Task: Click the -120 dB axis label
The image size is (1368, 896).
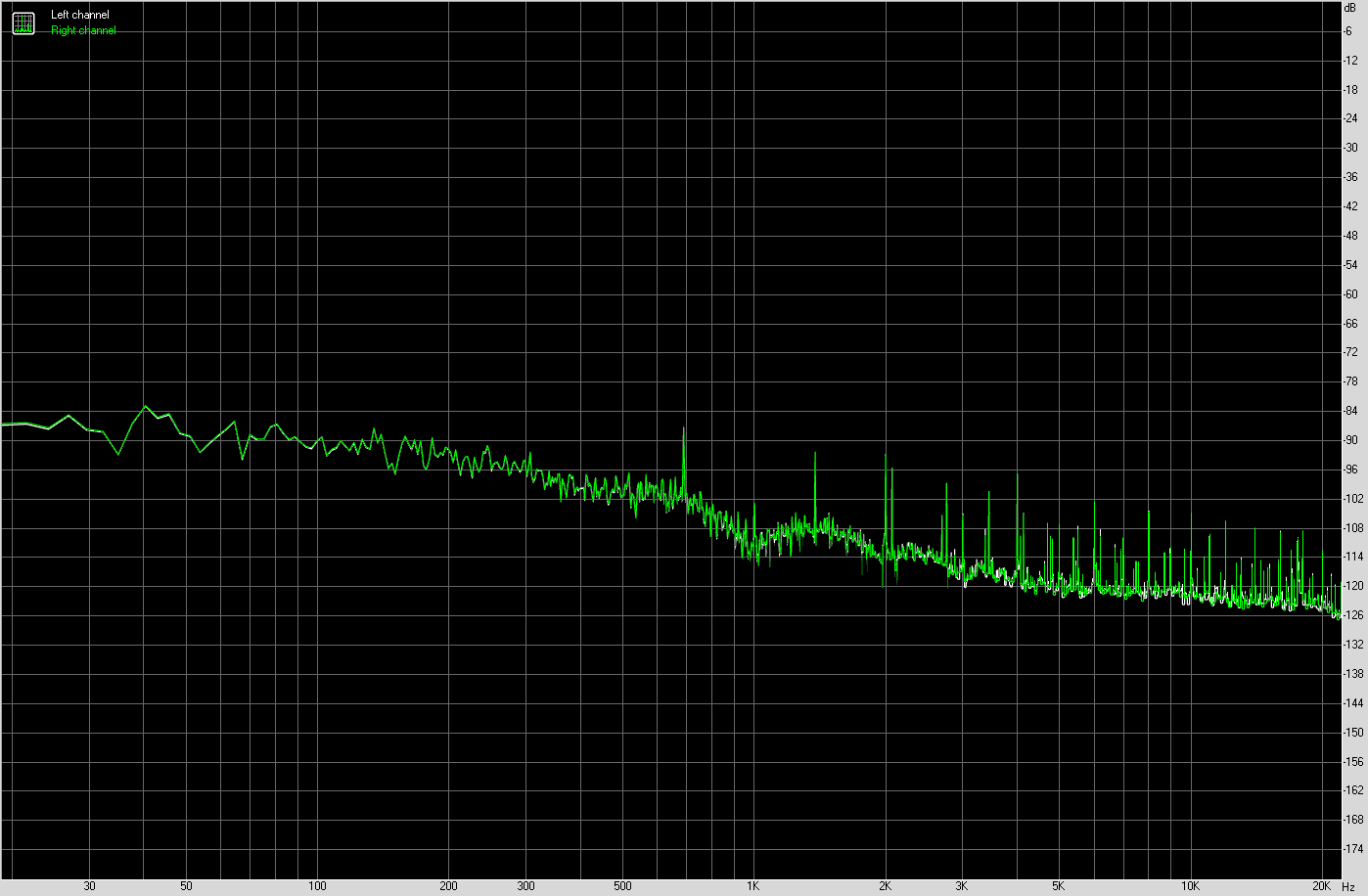Action: (x=1353, y=586)
